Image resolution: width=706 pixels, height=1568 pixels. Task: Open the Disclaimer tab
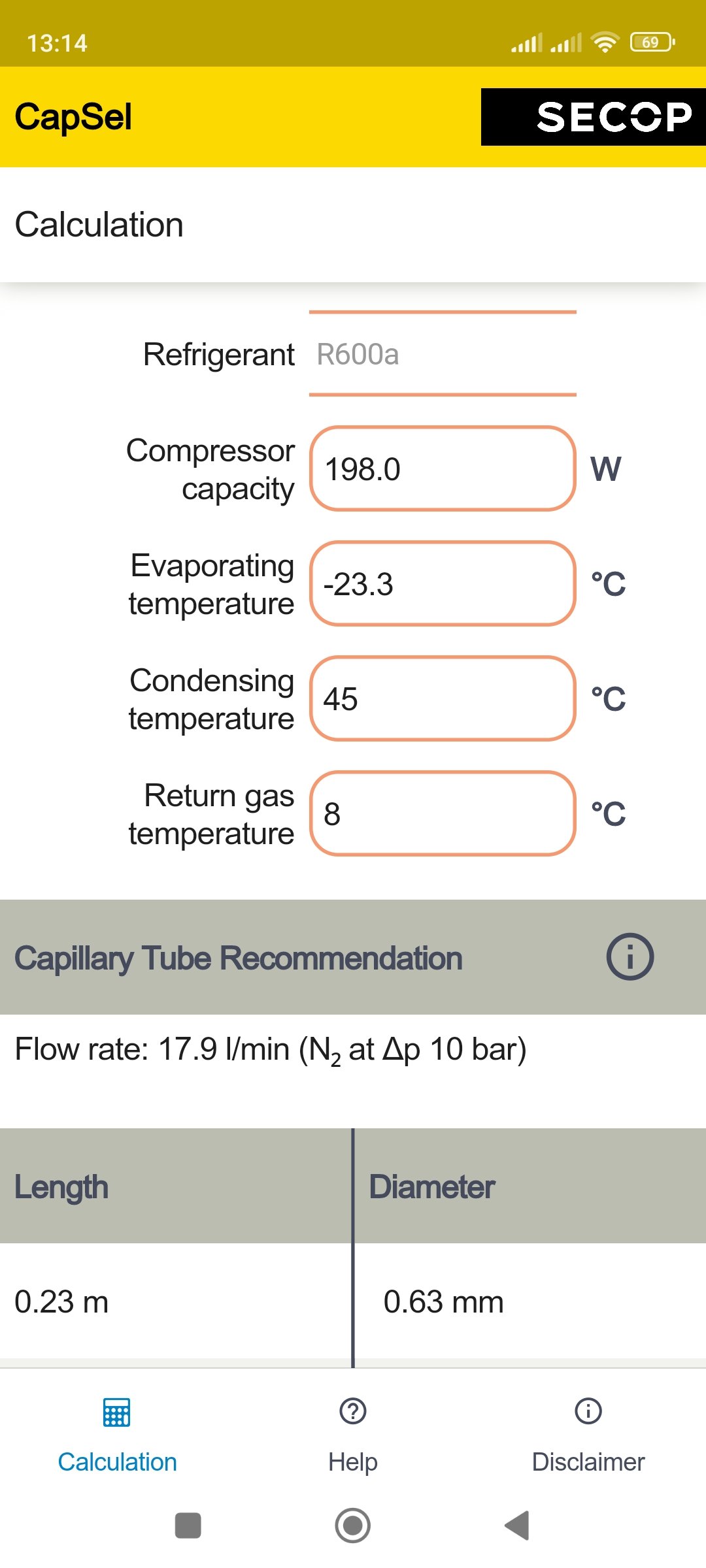[x=588, y=1462]
